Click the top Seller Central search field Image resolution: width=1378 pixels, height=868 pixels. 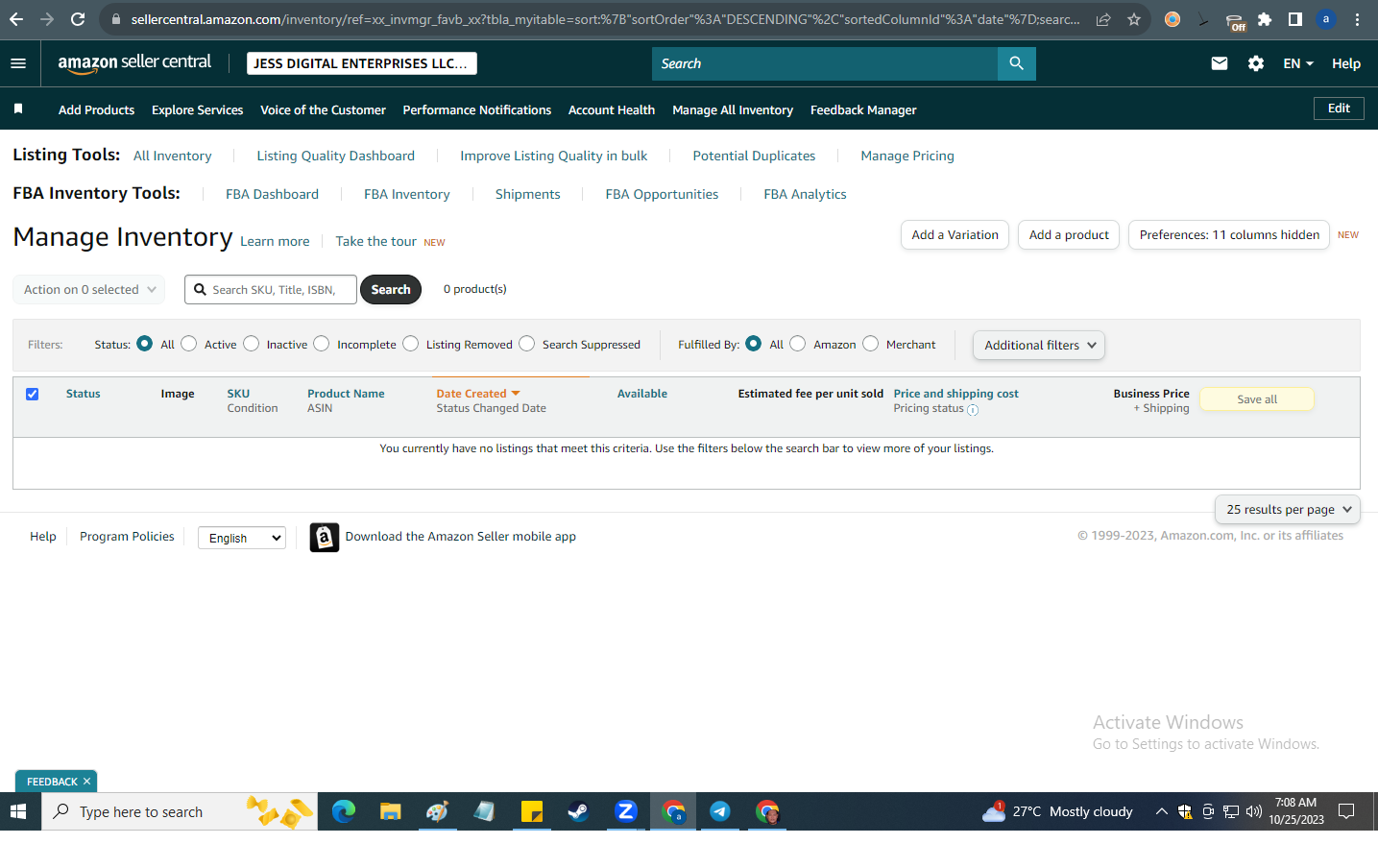tap(825, 63)
